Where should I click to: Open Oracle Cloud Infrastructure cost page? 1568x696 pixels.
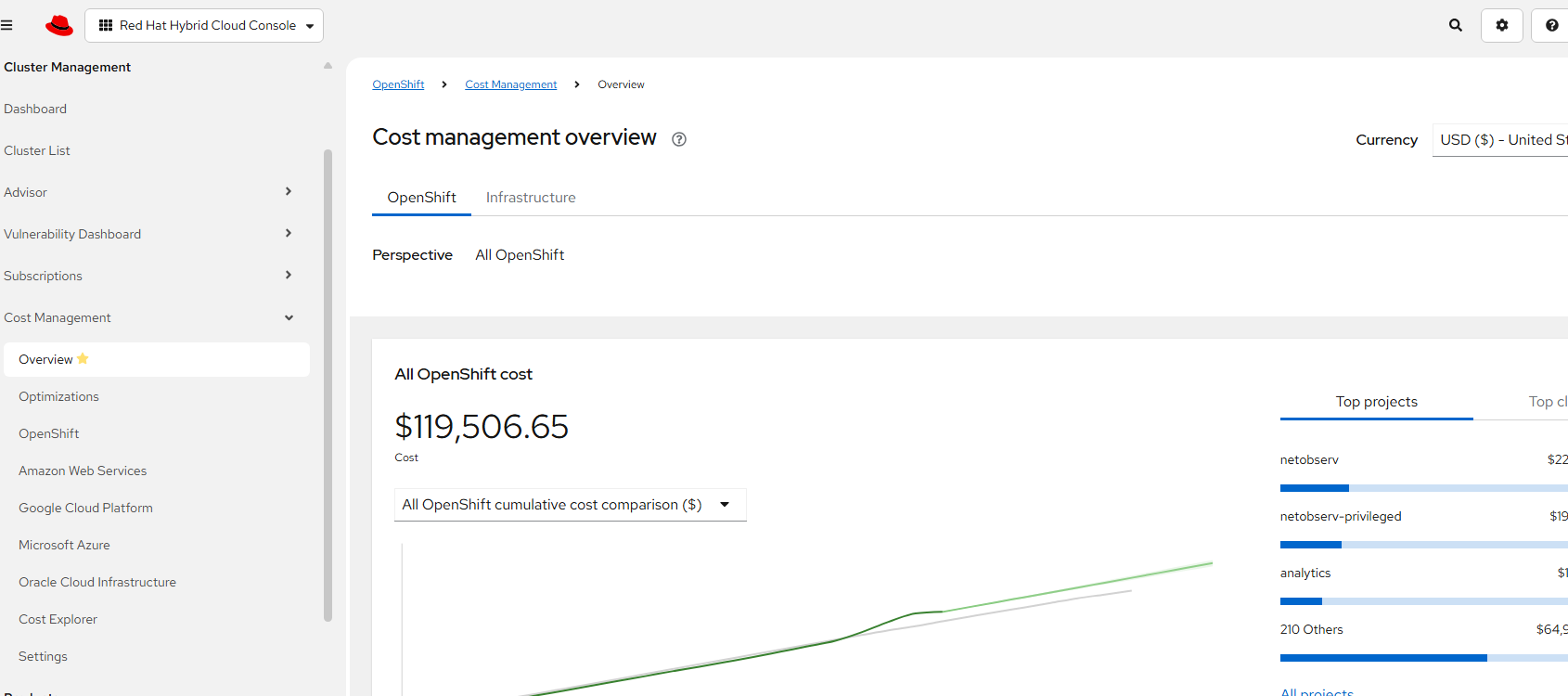click(97, 582)
